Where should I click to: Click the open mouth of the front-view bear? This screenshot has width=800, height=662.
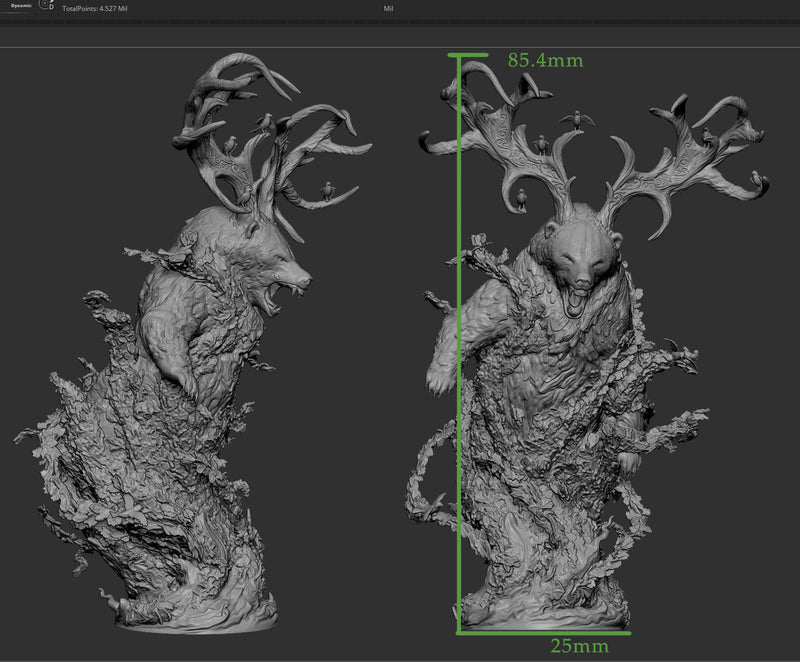pyautogui.click(x=577, y=300)
